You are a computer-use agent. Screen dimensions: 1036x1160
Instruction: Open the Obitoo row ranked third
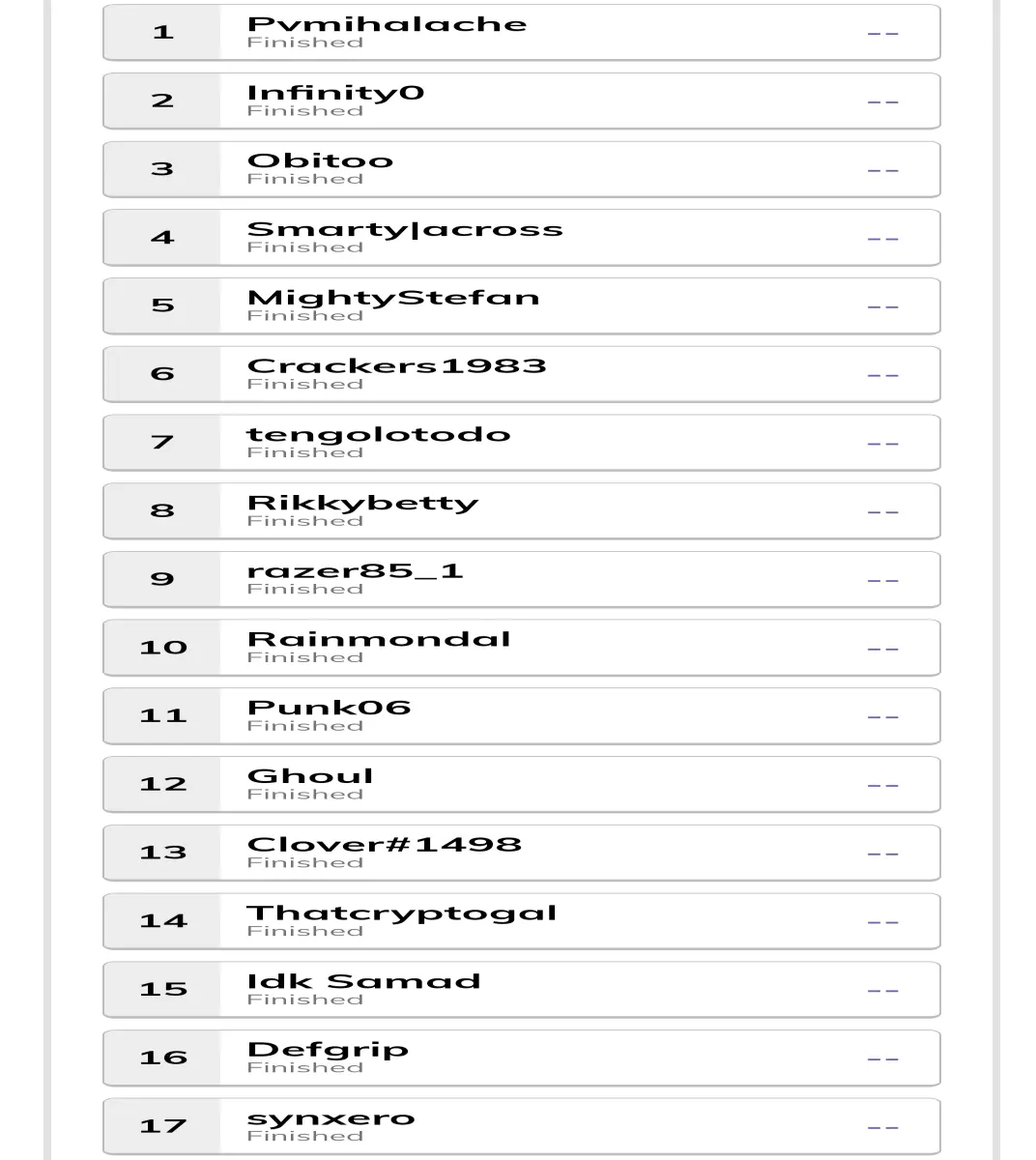click(522, 169)
